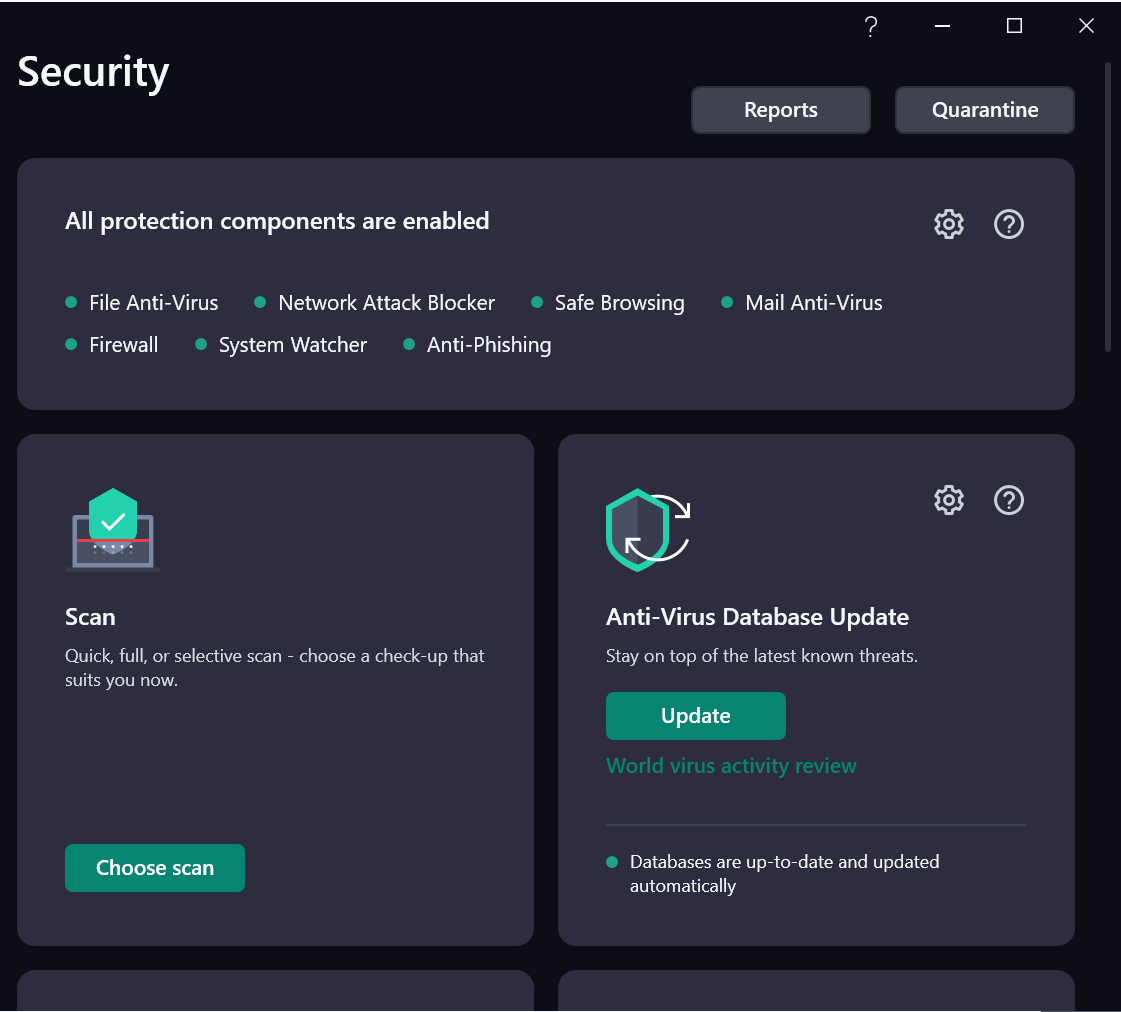Select the Network Attack Blocker component

click(x=386, y=303)
